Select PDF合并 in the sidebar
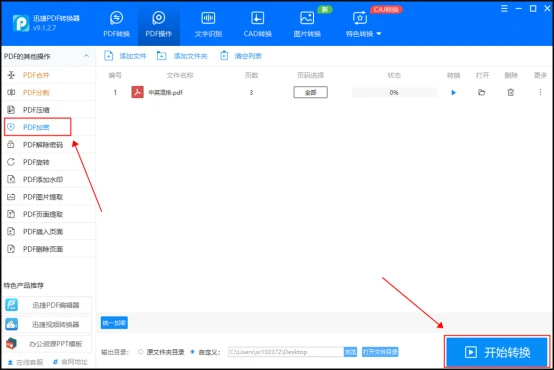Image resolution: width=554 pixels, height=370 pixels. [x=48, y=75]
